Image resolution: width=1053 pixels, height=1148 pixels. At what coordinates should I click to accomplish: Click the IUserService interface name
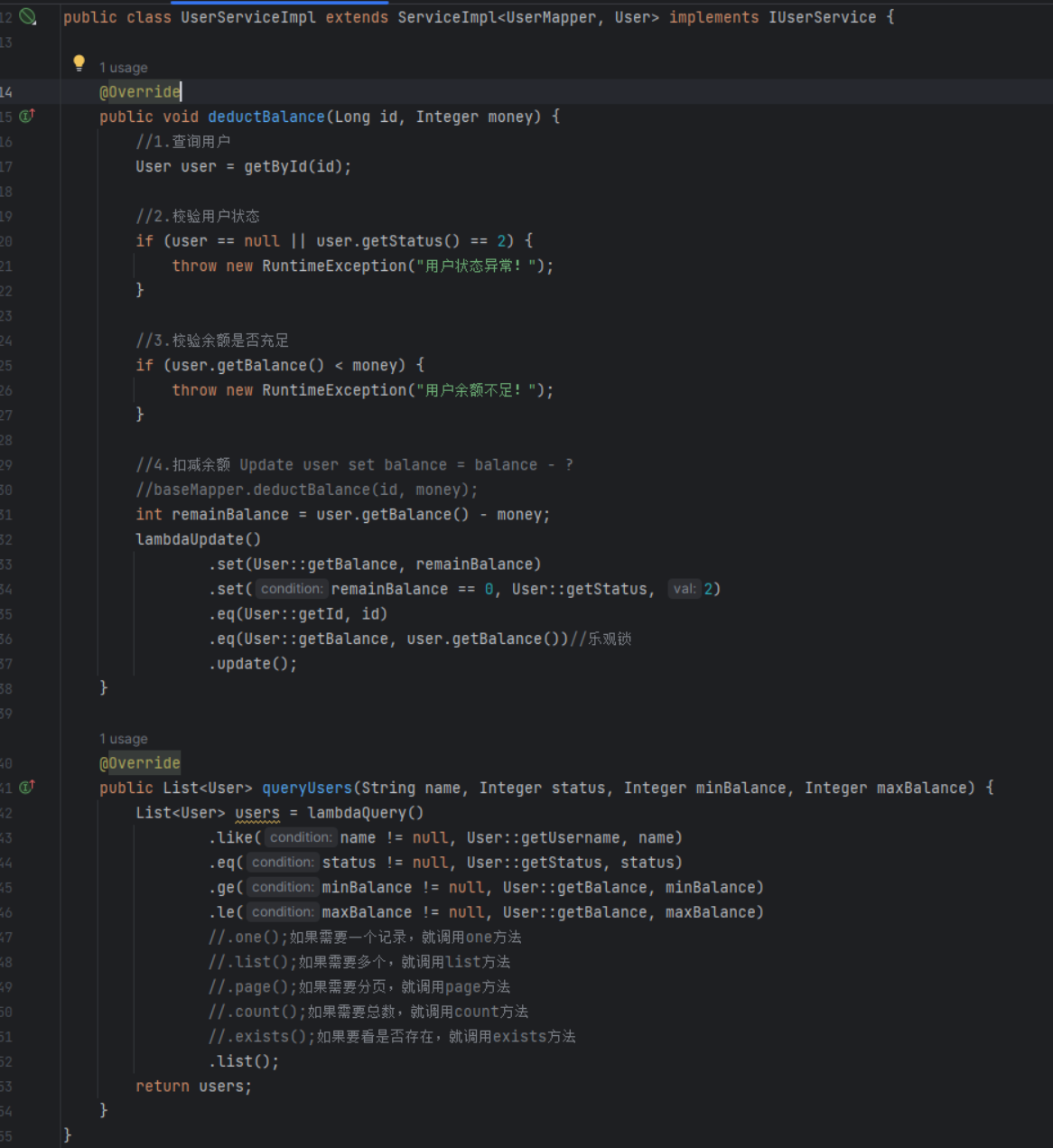pos(821,17)
